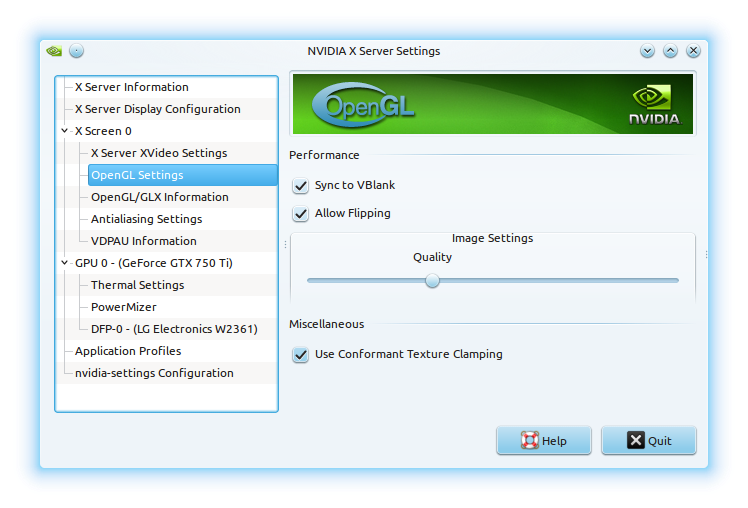
Task: Toggle Use Conformant Texture Clamping
Action: pyautogui.click(x=300, y=355)
